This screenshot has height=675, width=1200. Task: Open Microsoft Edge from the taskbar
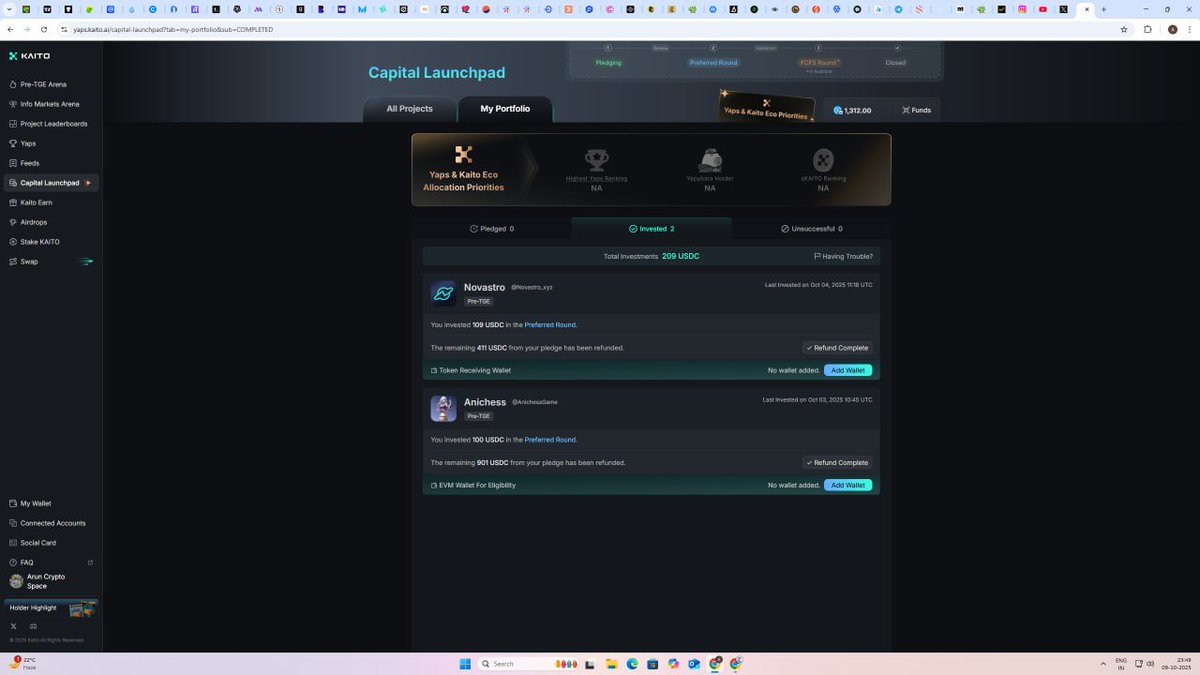click(x=632, y=663)
